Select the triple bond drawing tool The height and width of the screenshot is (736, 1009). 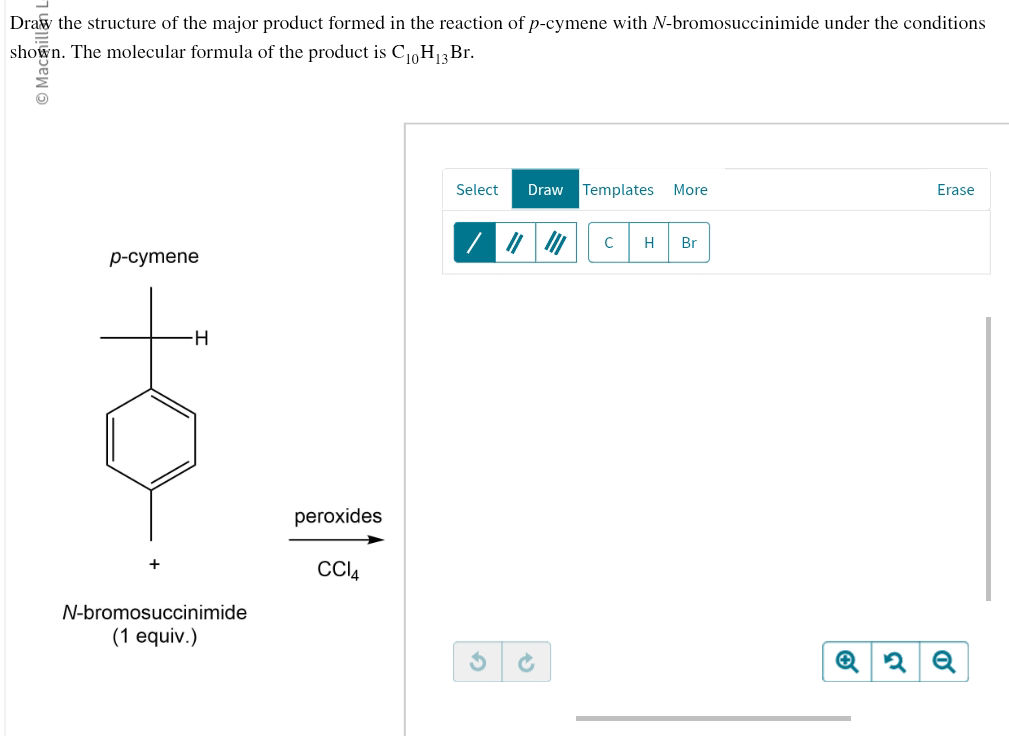point(555,242)
